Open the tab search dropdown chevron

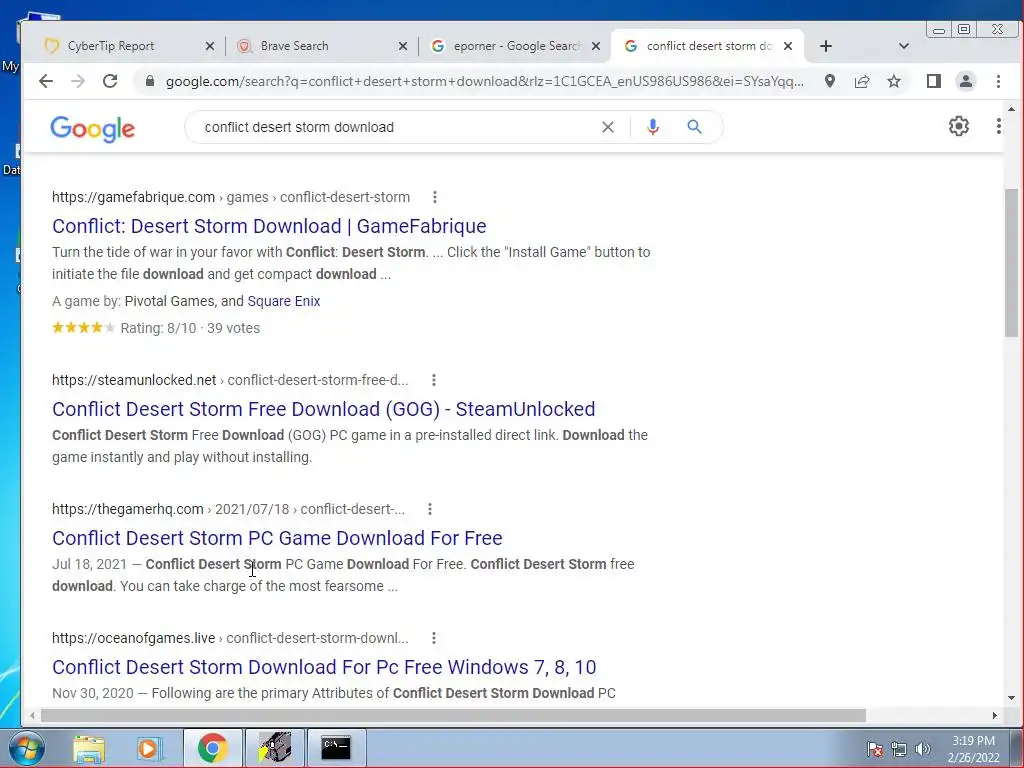(903, 46)
